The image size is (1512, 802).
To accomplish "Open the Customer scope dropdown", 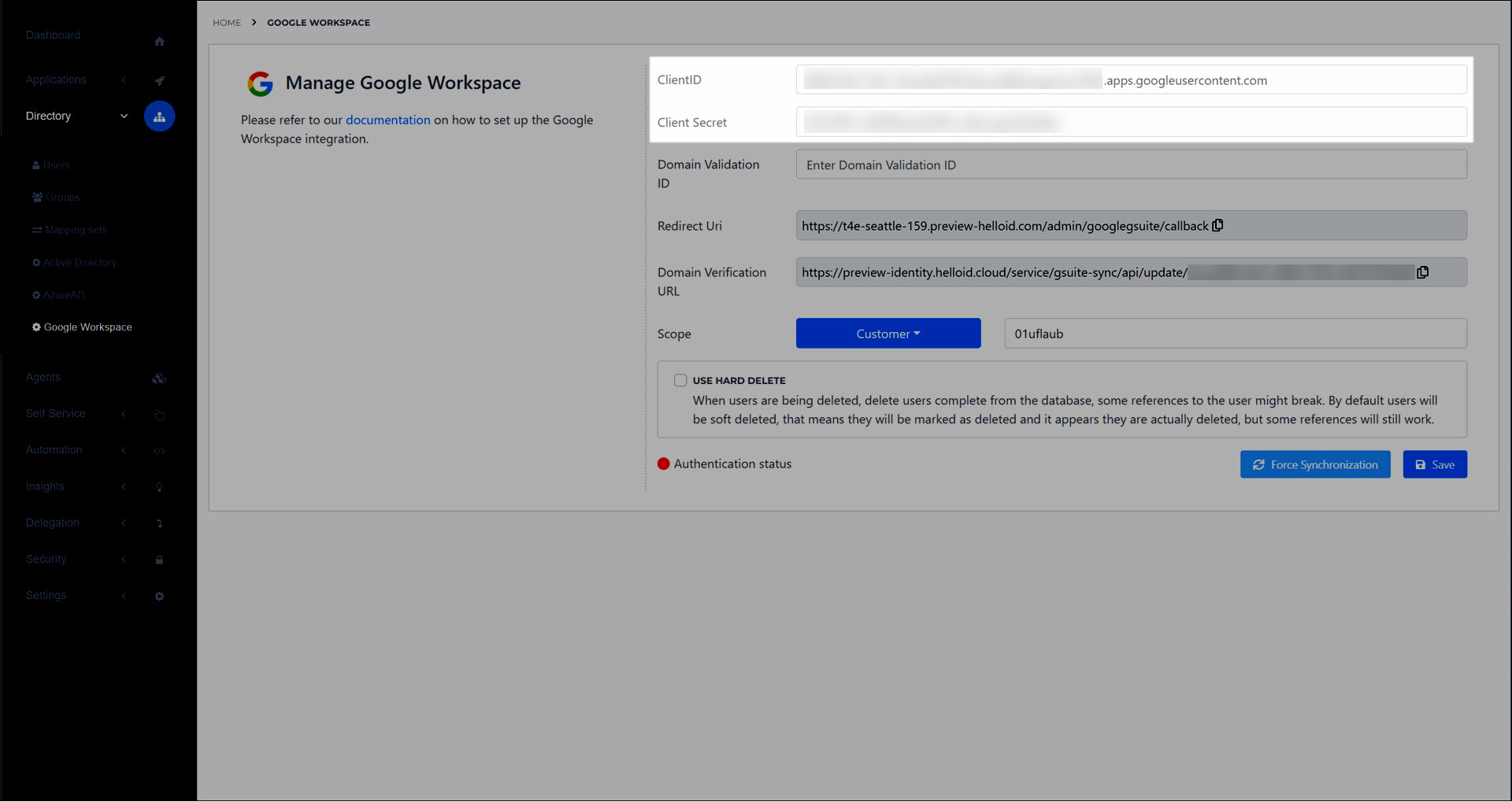I will click(x=888, y=334).
